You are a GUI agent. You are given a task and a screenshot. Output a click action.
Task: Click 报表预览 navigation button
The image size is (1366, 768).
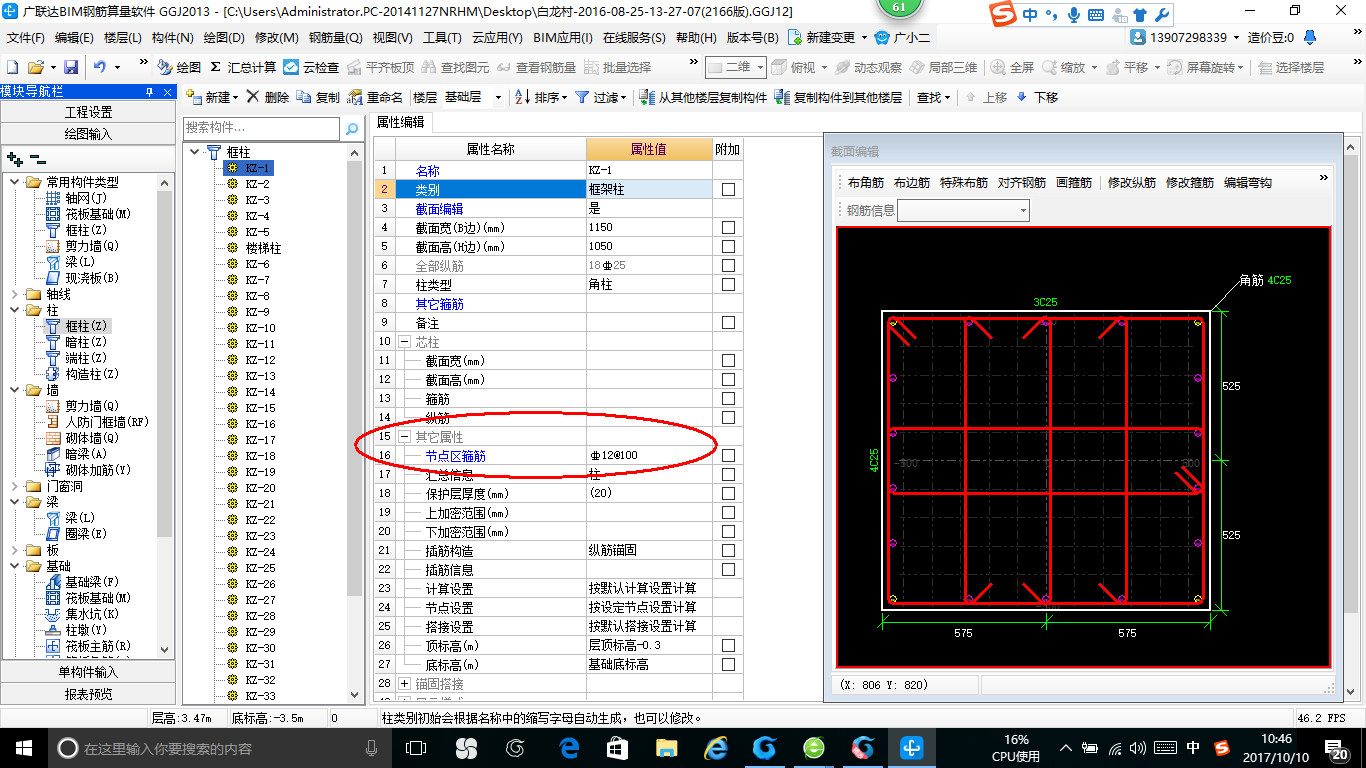[x=89, y=693]
